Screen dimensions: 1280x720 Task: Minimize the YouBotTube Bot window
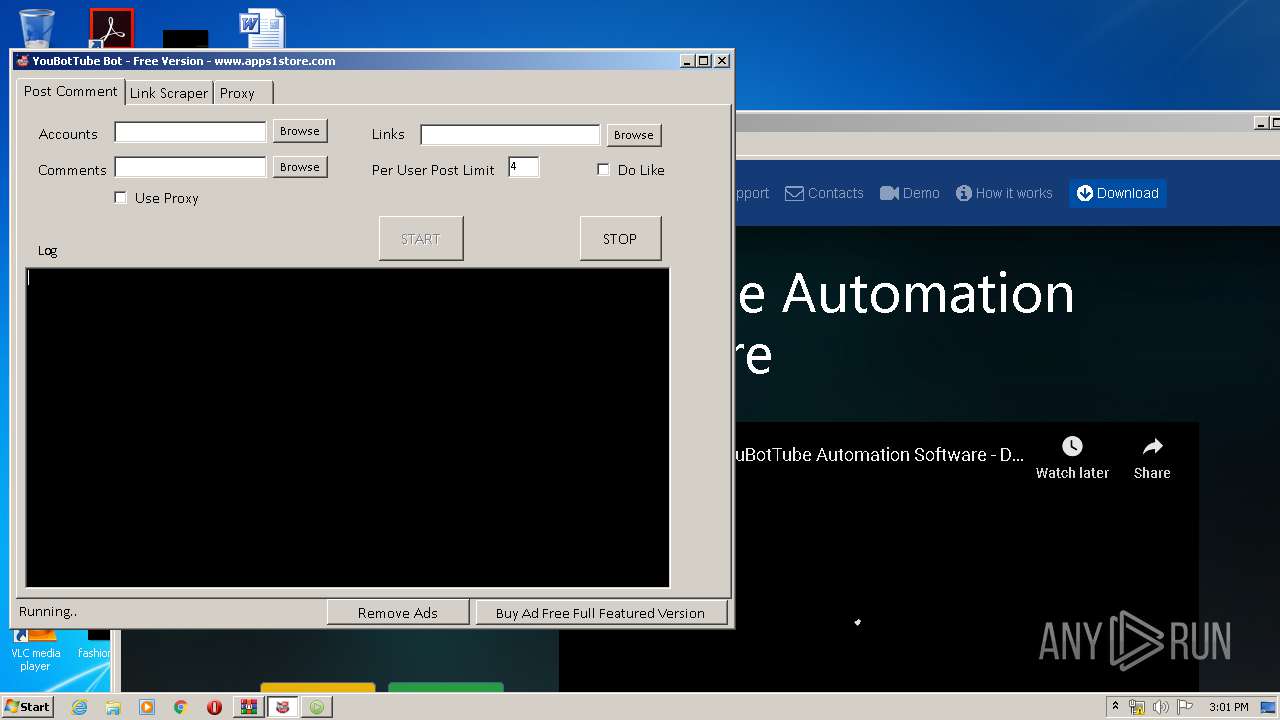(x=687, y=61)
